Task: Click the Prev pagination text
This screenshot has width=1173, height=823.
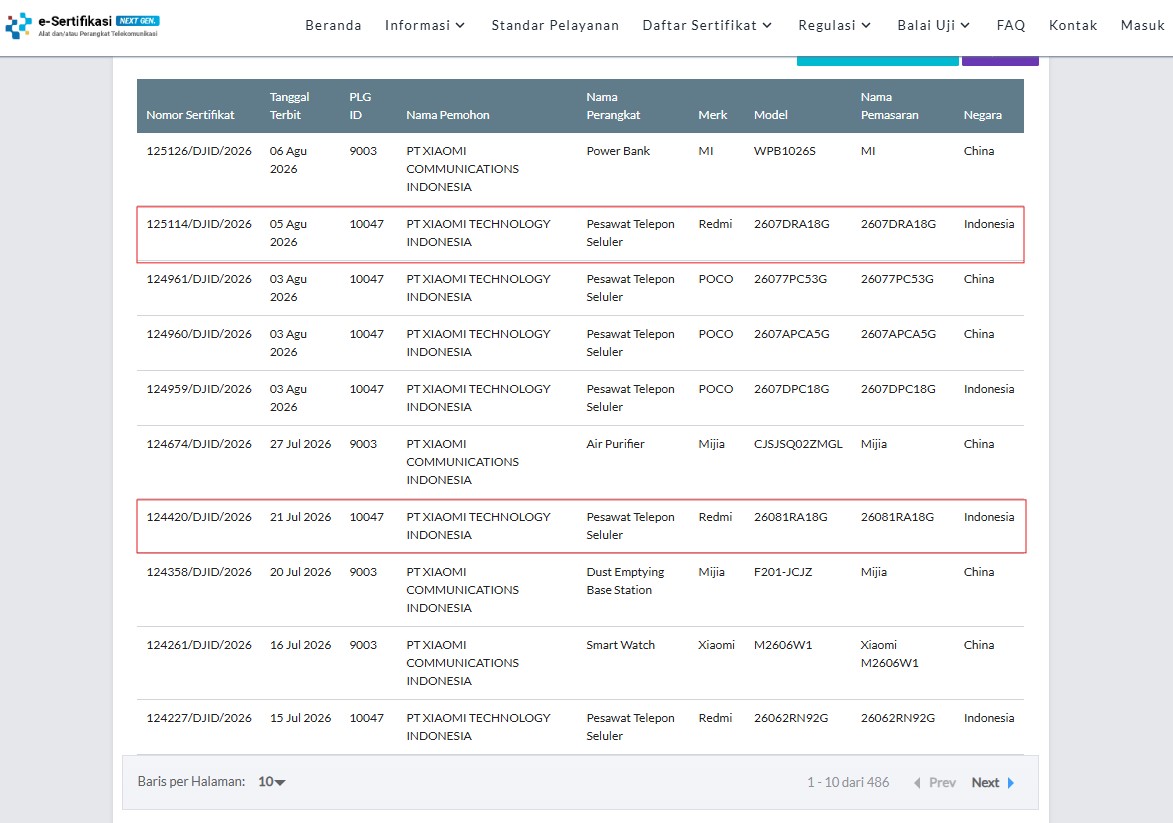Action: pyautogui.click(x=943, y=783)
